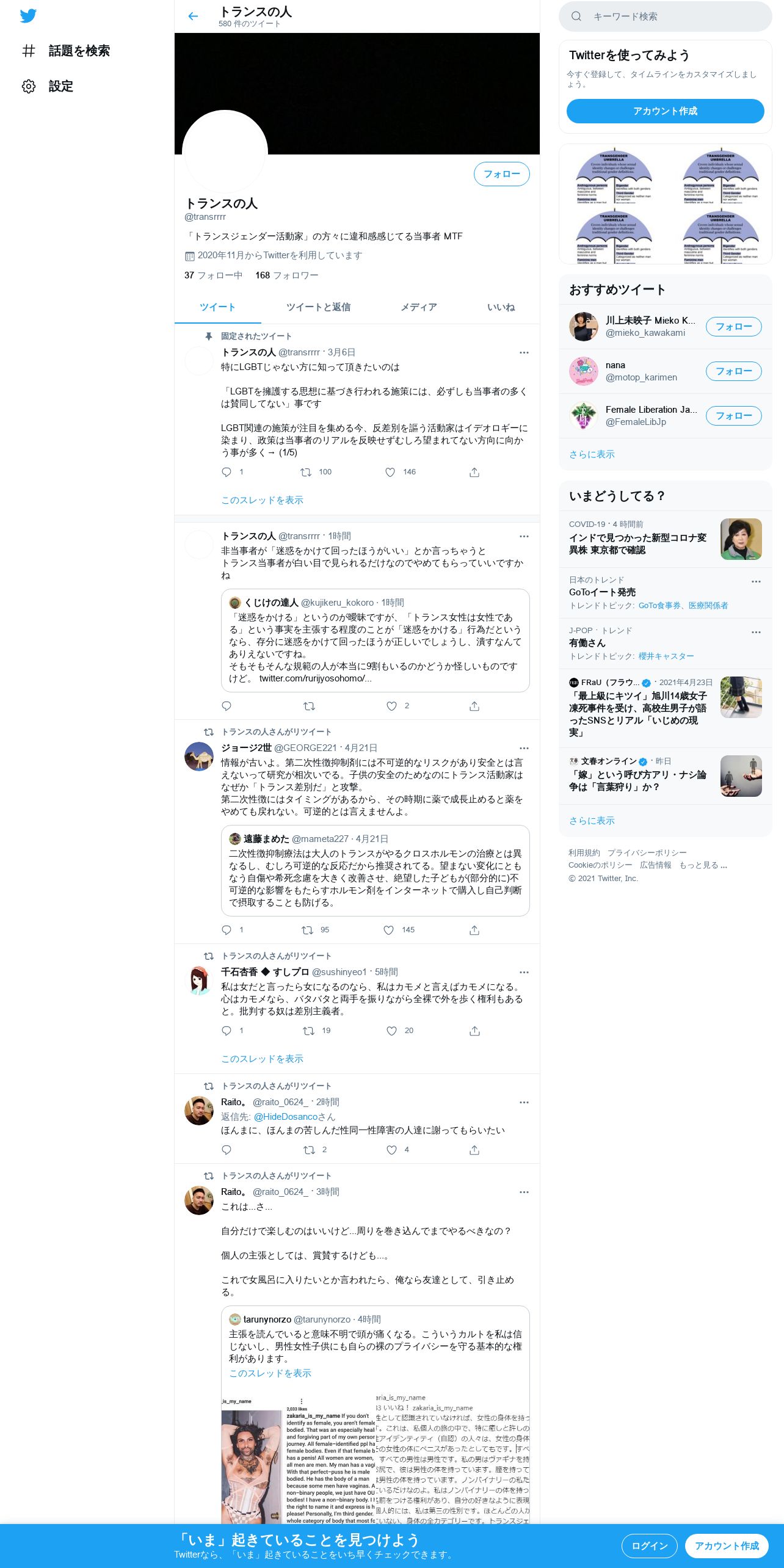Open ジョージ2世 avatar
The width and height of the screenshot is (784, 1568).
tap(199, 757)
